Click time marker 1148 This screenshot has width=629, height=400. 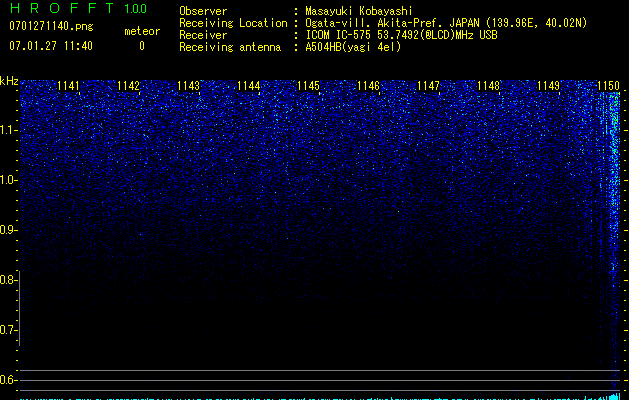click(489, 86)
